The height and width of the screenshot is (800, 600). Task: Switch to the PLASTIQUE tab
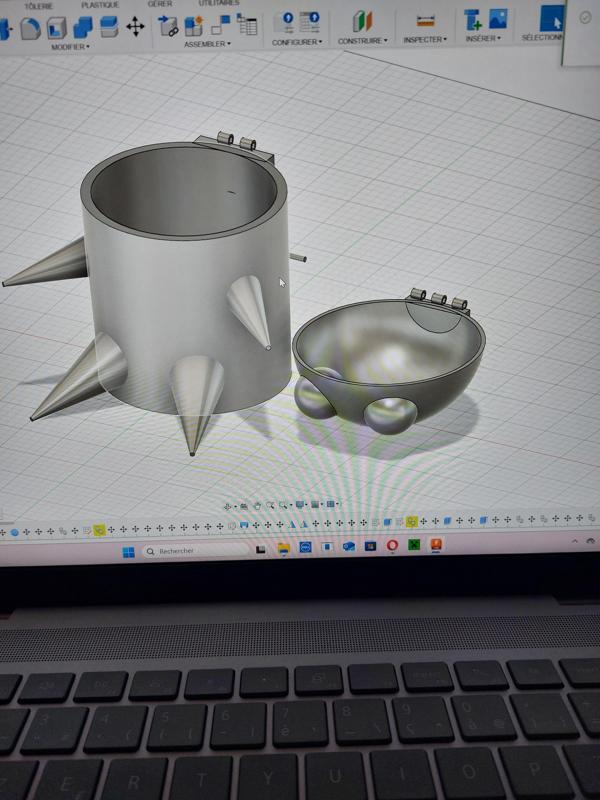(100, 5)
